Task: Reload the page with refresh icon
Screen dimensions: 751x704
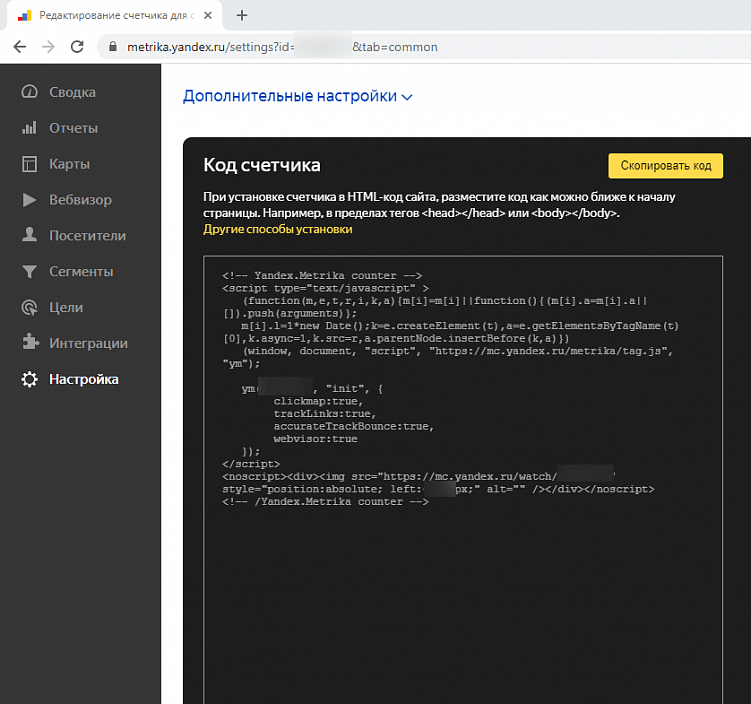Action: [77, 46]
